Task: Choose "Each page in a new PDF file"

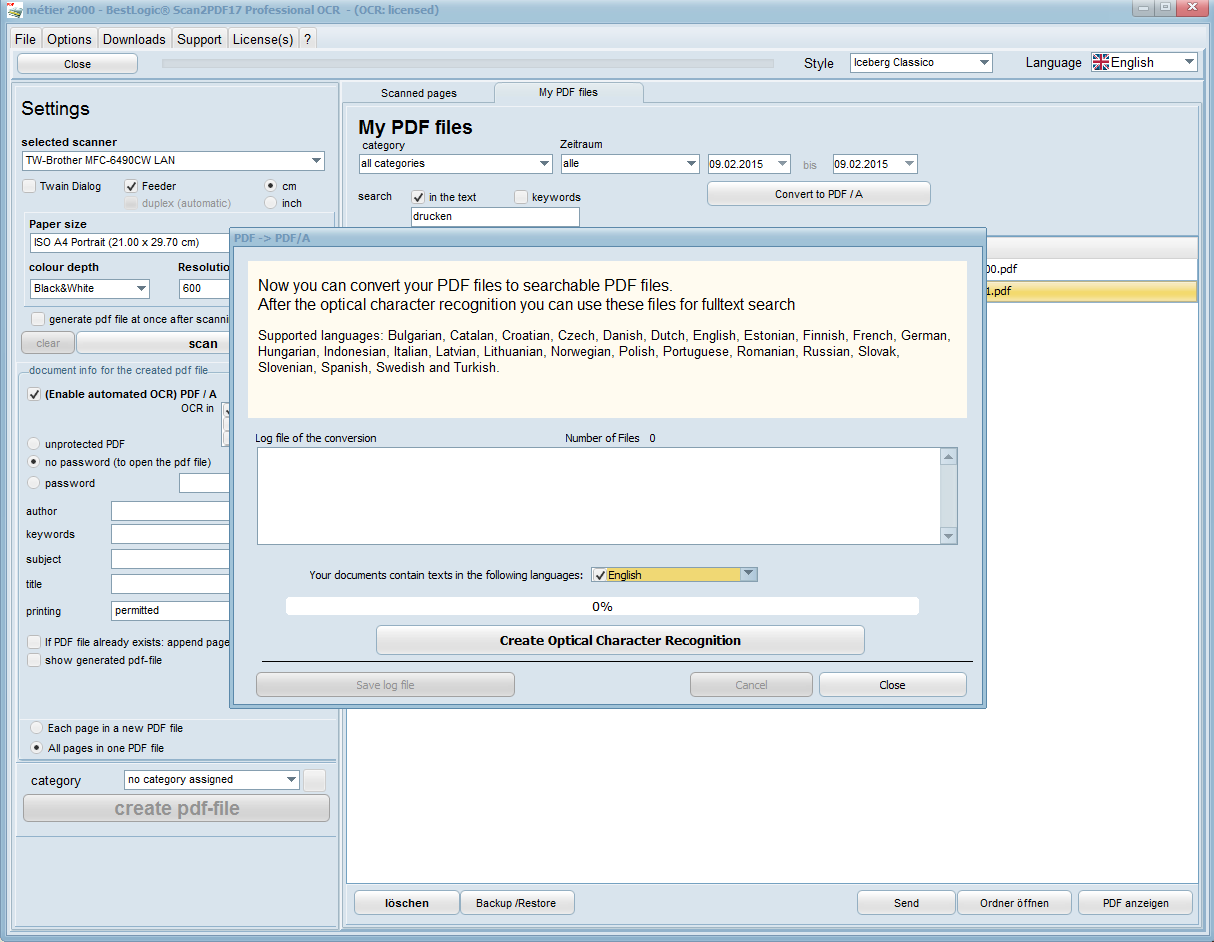Action: tap(37, 728)
